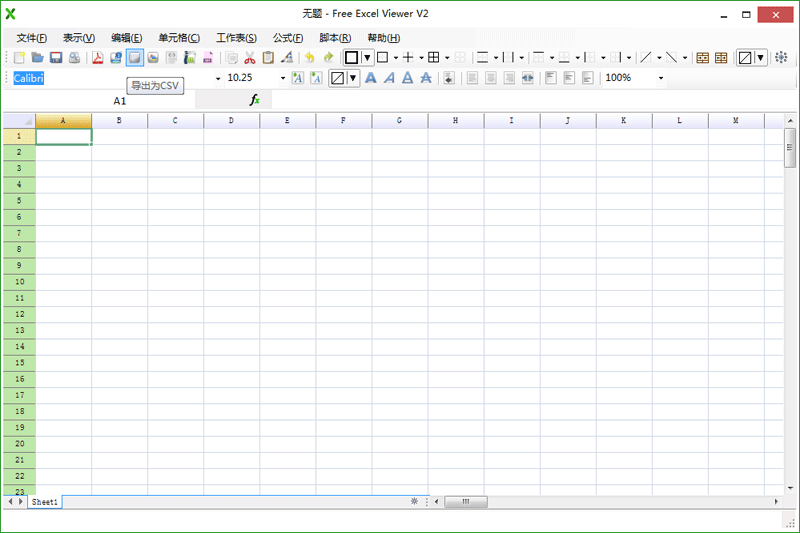Open the 文件(F) menu
Viewport: 800px width, 533px height.
[x=32, y=38]
